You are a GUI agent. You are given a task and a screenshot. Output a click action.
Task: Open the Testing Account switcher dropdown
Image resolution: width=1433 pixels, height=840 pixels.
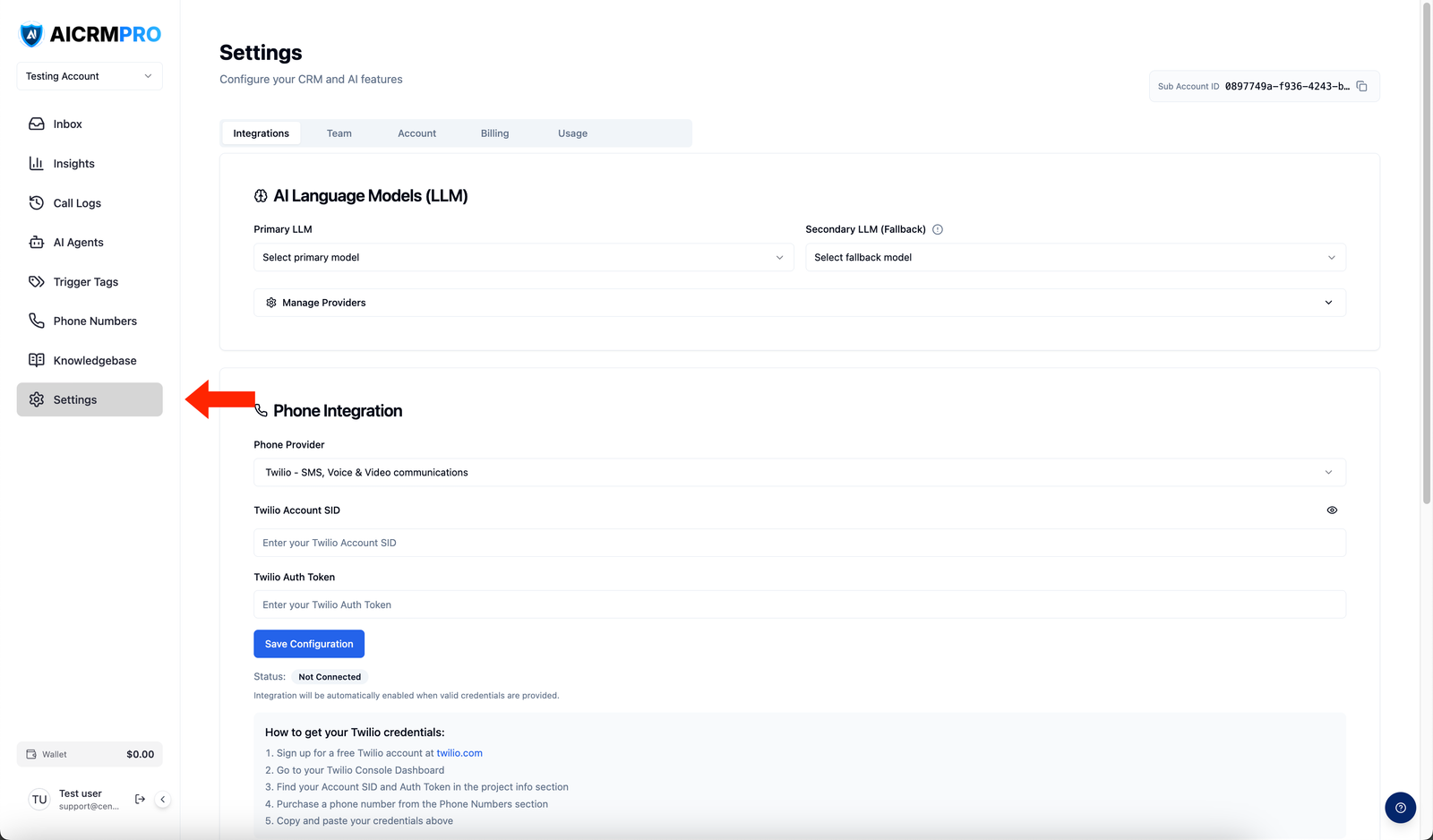(x=90, y=76)
